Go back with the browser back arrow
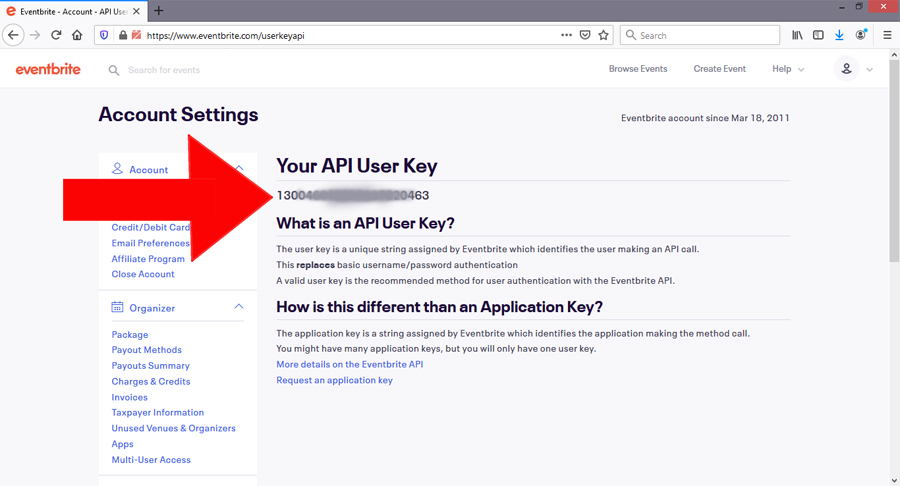Screen dimensions: 900x486 tap(13, 35)
